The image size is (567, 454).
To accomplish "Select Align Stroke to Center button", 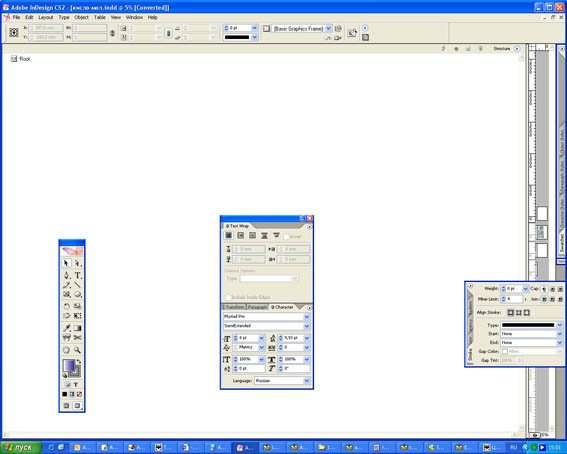I will [511, 312].
